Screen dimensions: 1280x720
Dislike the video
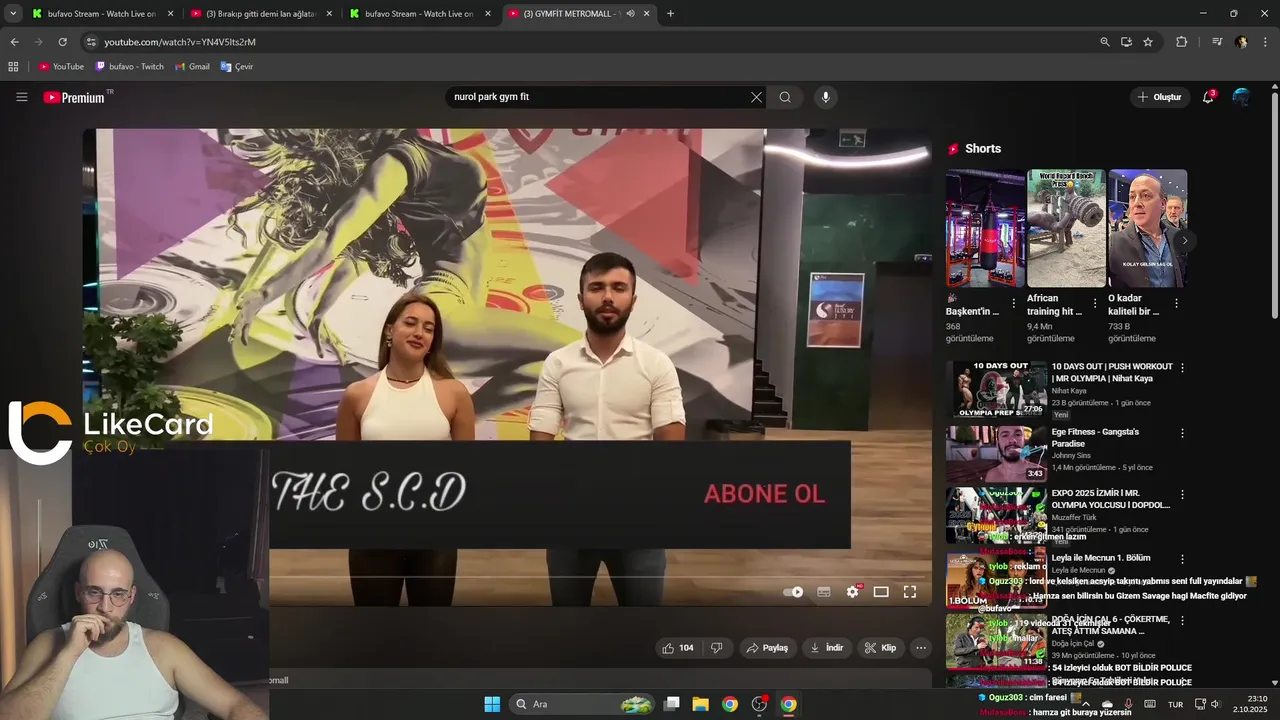[716, 648]
